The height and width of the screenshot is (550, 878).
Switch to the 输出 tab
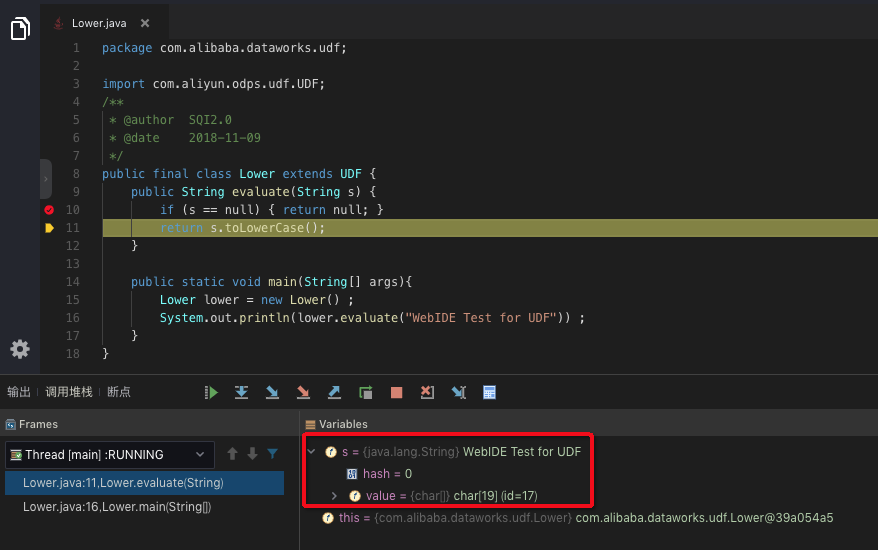pos(18,392)
